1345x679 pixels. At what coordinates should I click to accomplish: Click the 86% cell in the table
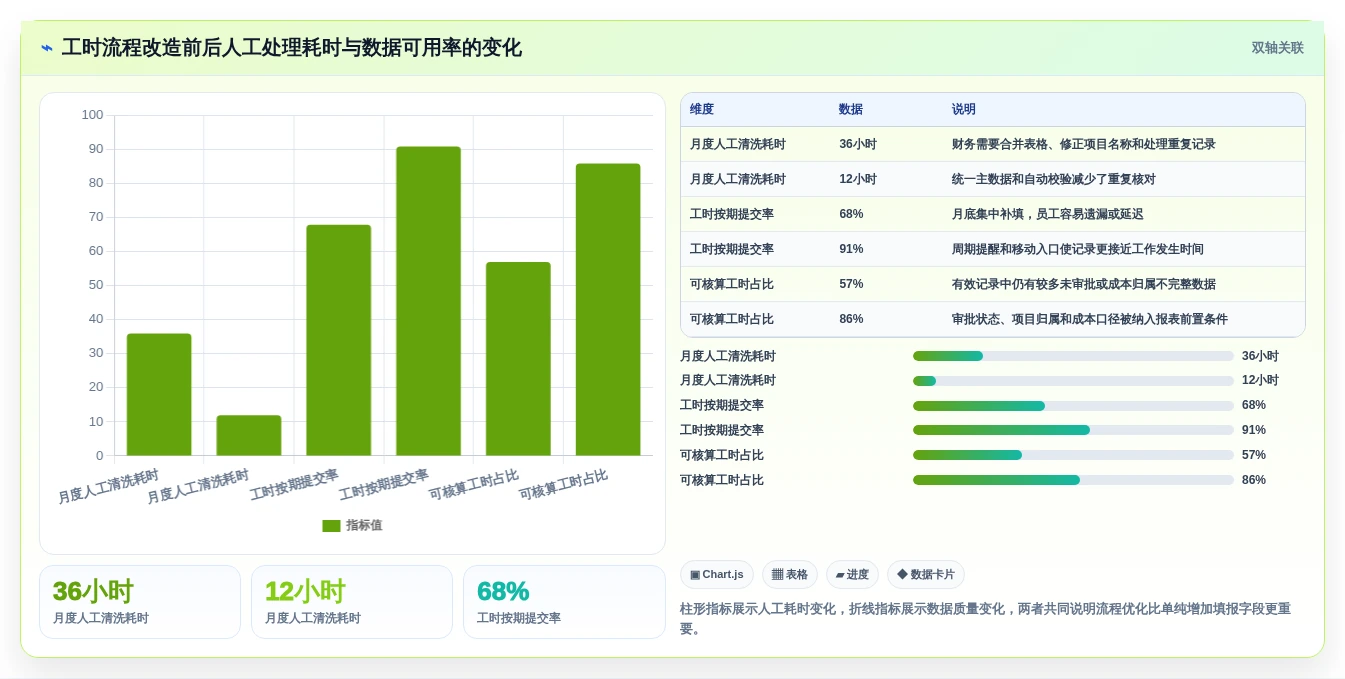click(x=851, y=319)
